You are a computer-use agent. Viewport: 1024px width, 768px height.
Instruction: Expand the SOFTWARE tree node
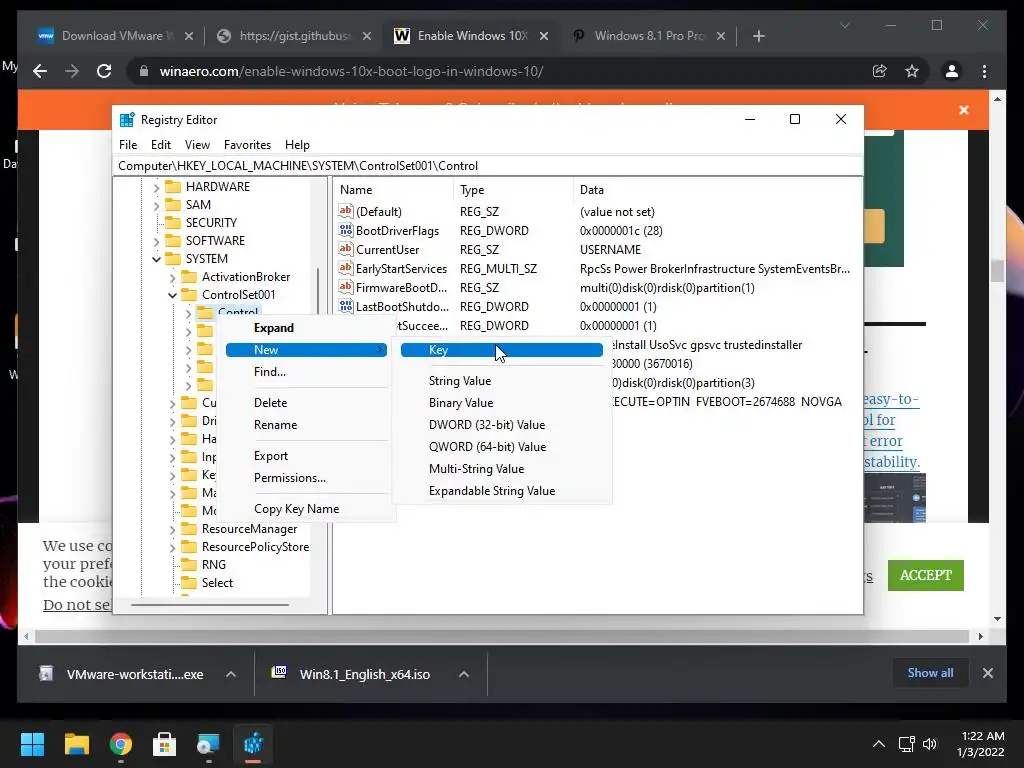pos(156,242)
